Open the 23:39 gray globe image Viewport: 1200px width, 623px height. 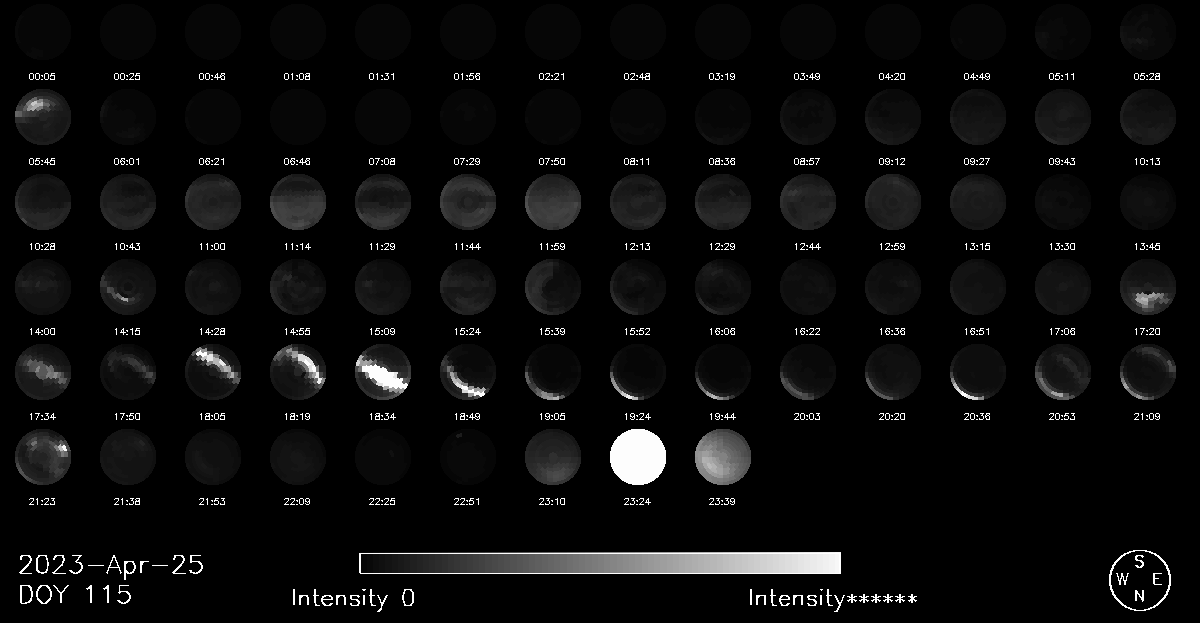[x=722, y=457]
